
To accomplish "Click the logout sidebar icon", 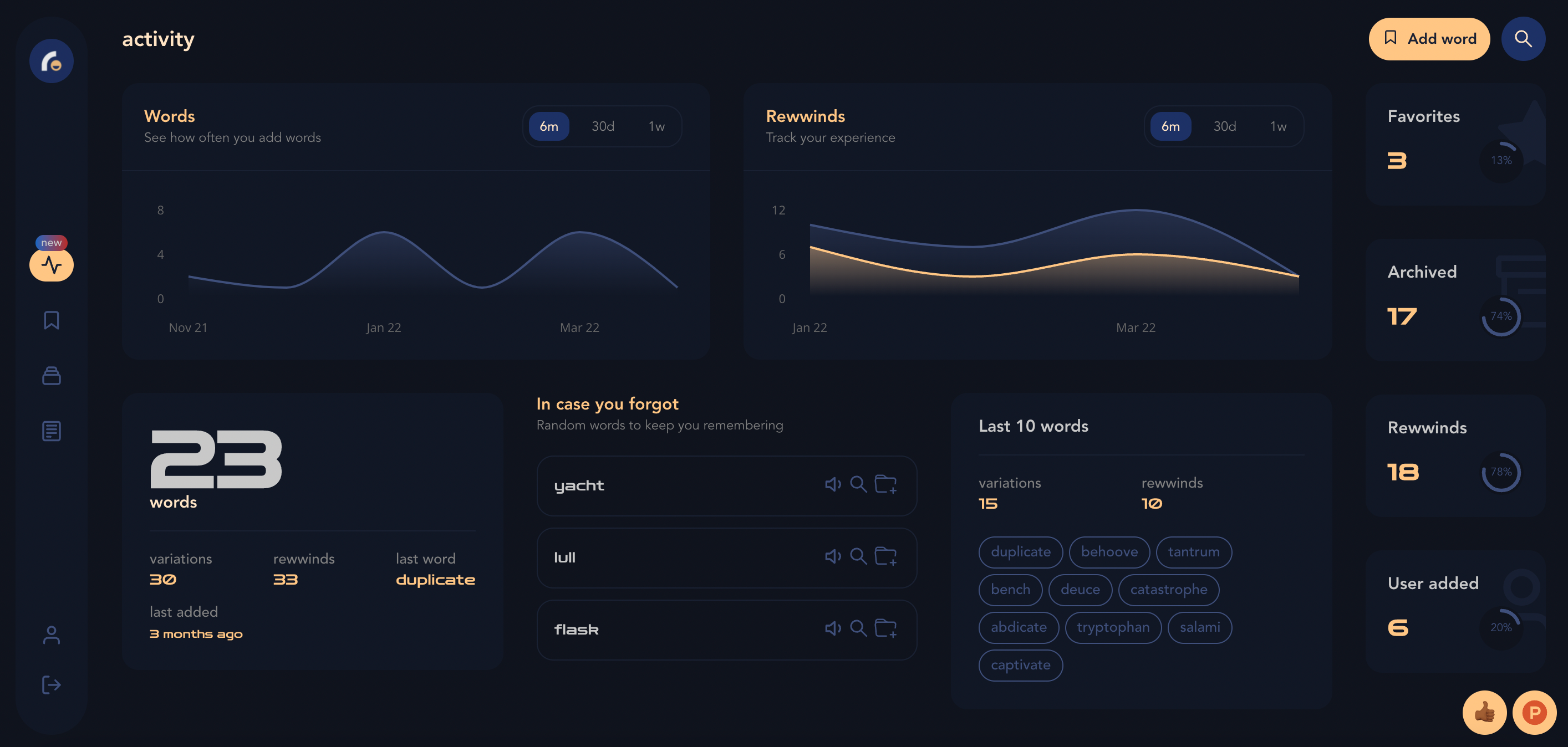I will tap(51, 685).
